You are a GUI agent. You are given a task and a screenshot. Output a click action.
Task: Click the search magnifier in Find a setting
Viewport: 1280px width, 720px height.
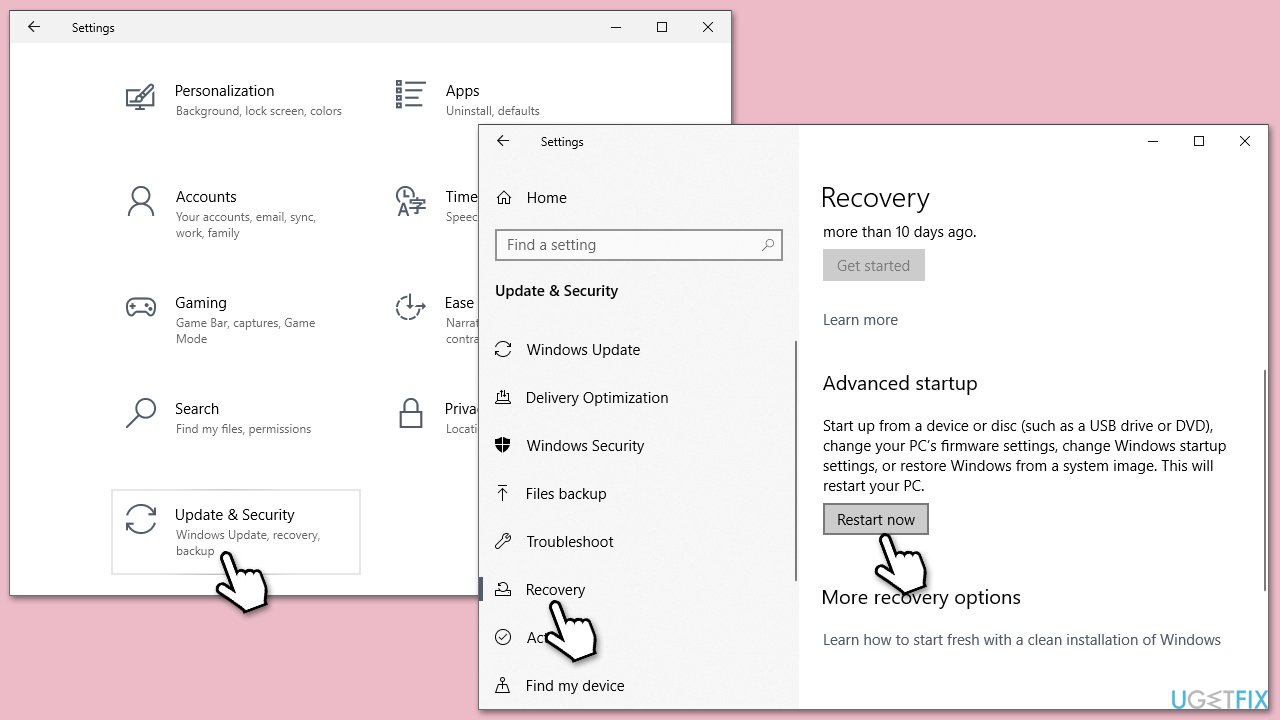768,245
